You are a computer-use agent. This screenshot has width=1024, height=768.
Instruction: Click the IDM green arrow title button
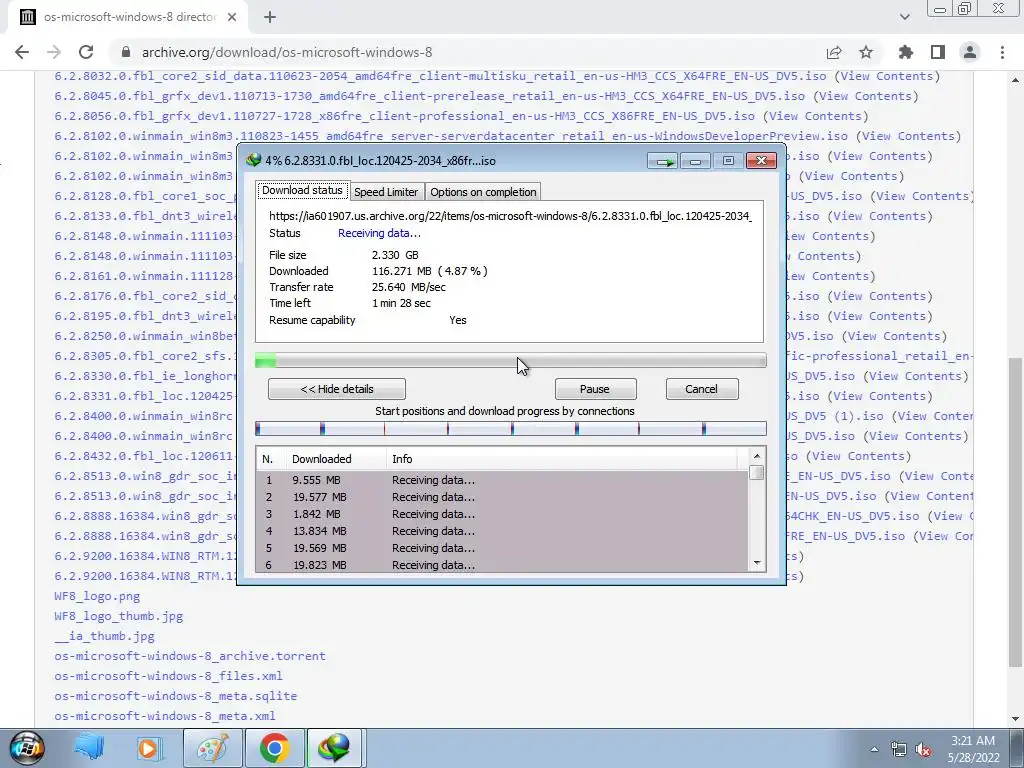pos(664,161)
